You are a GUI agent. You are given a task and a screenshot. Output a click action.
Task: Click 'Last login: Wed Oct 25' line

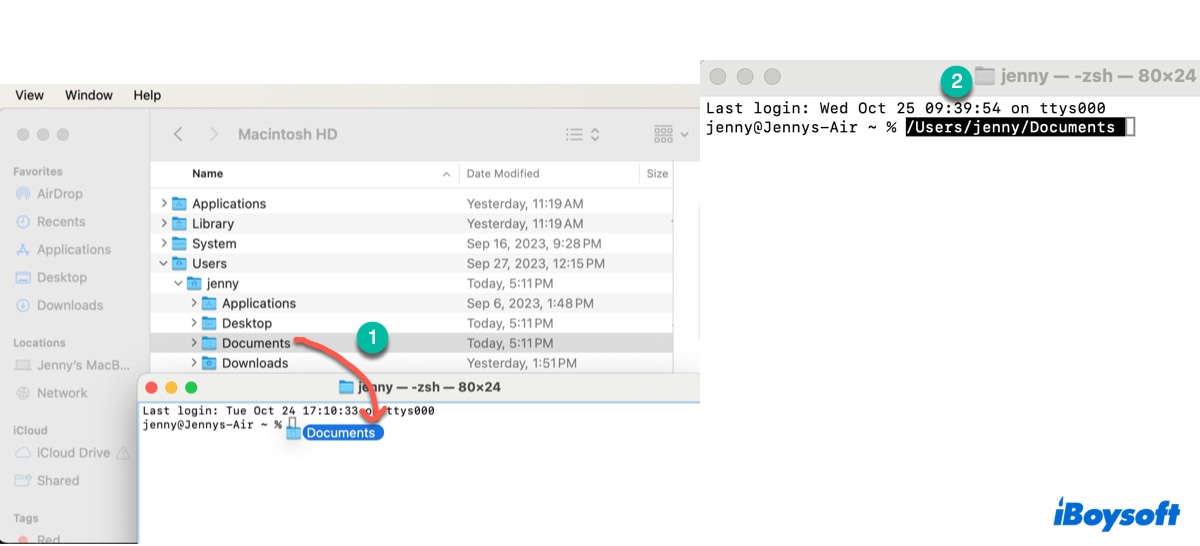905,108
